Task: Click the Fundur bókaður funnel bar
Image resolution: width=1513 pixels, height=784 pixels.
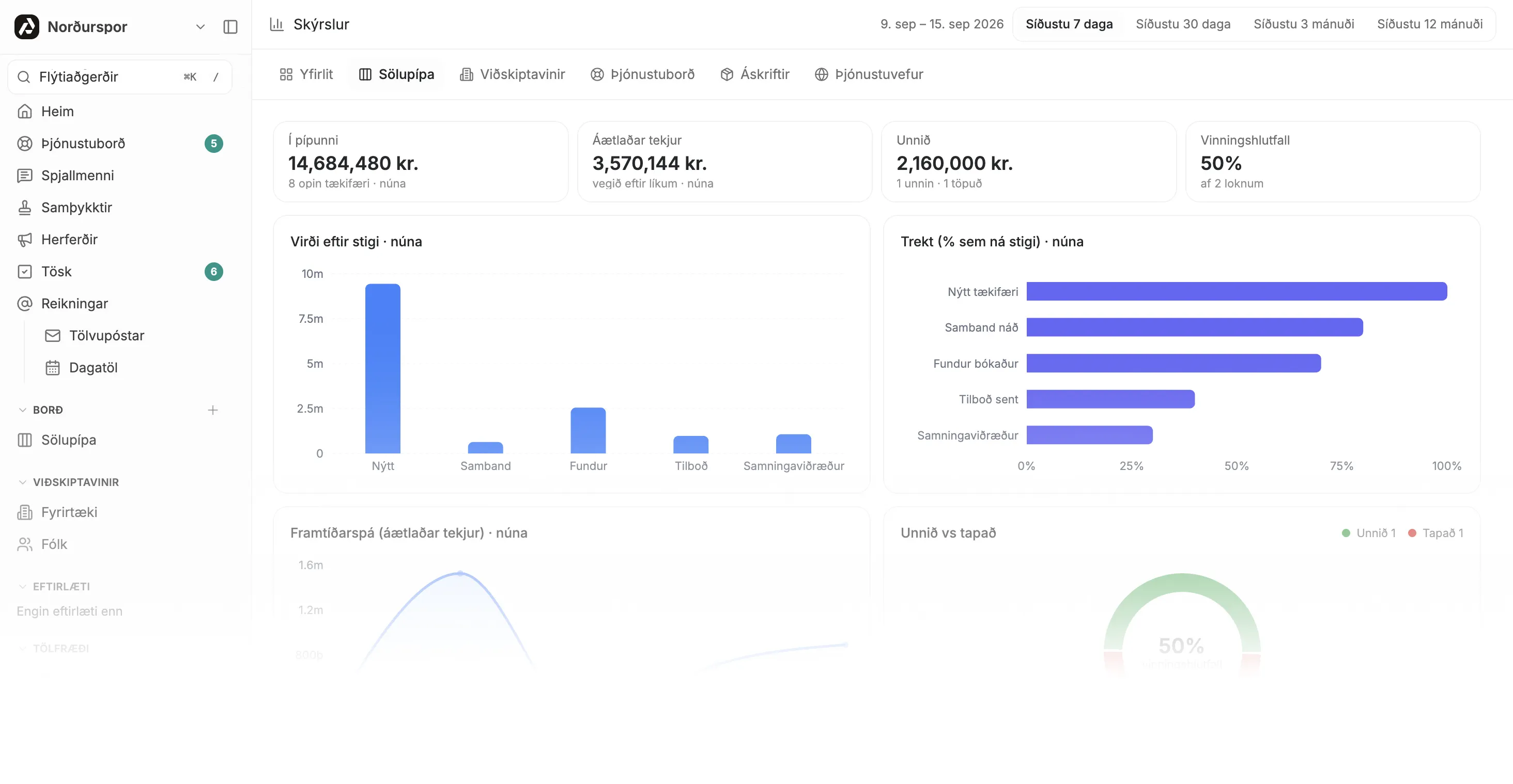Action: (x=1174, y=363)
